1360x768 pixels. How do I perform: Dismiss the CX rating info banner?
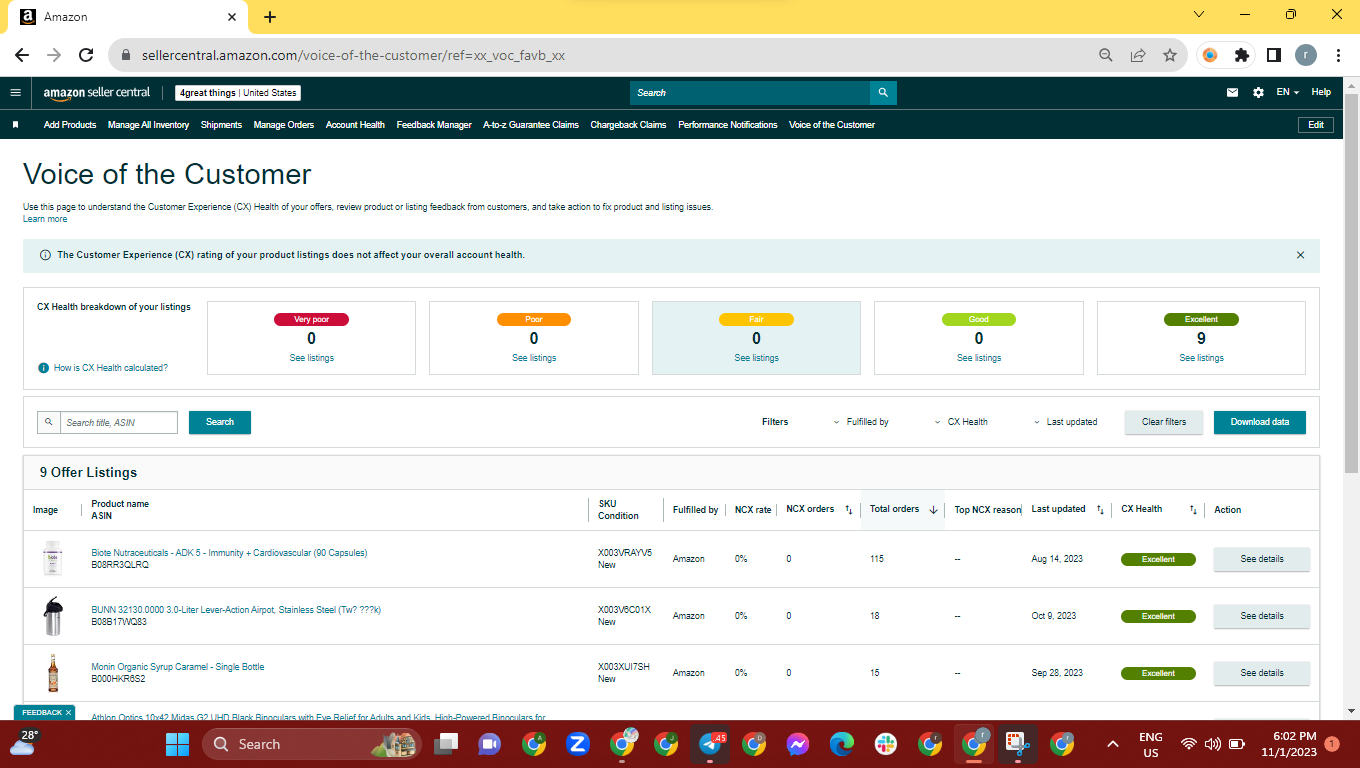pos(1300,255)
